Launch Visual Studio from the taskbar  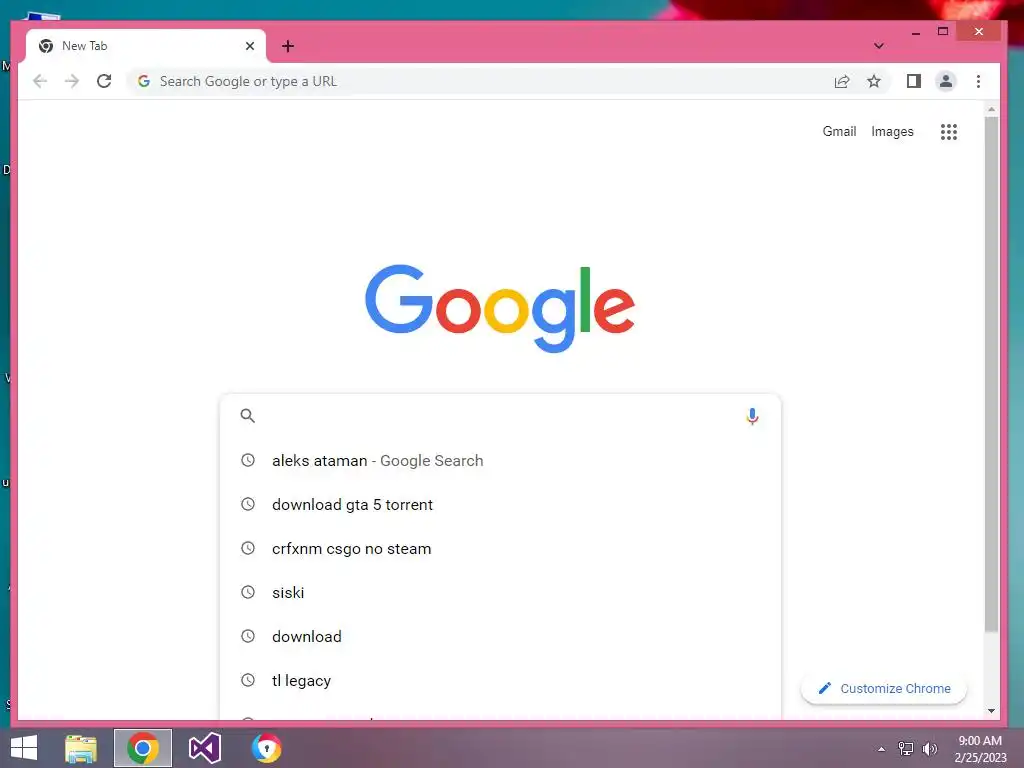(204, 748)
